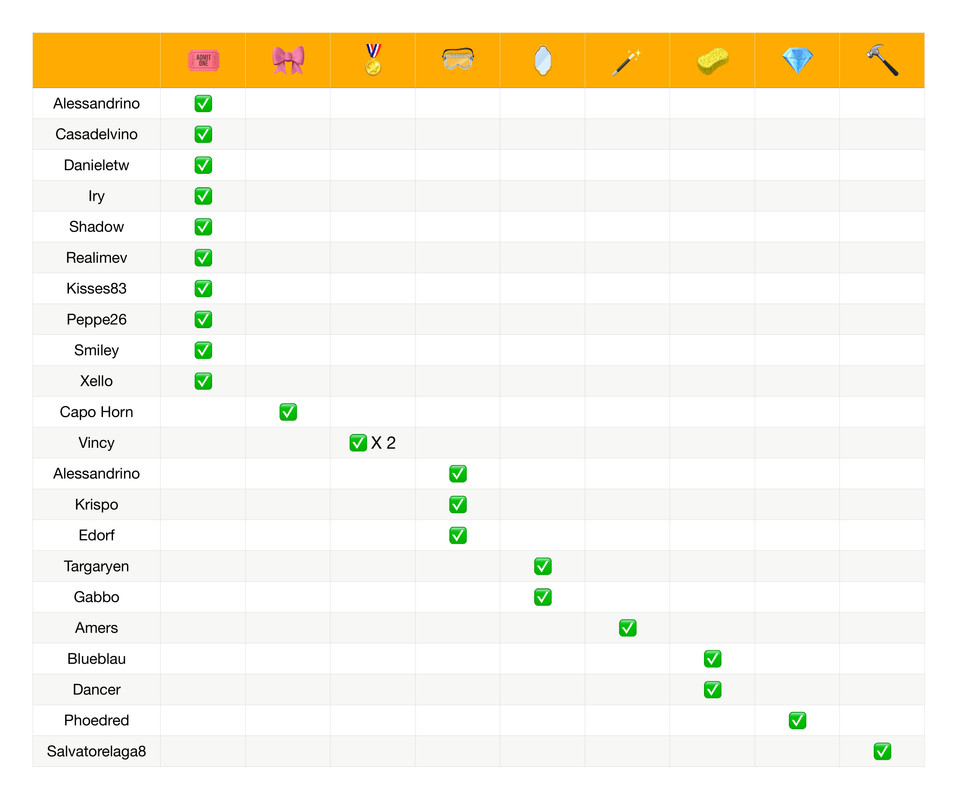958x800 pixels.
Task: Select the name 'Peppe26'
Action: click(x=97, y=320)
